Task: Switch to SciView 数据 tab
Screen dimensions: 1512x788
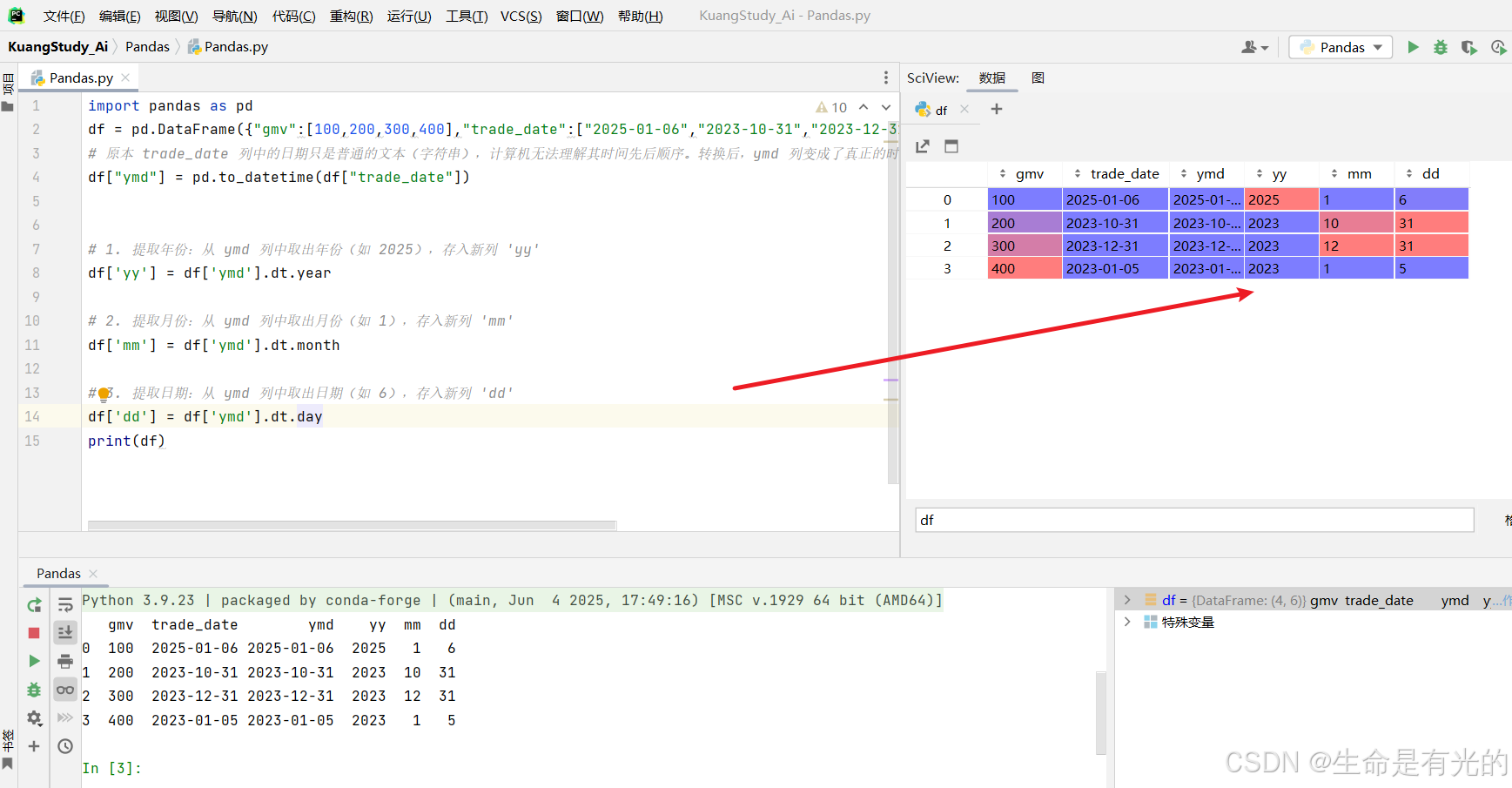Action: (992, 77)
